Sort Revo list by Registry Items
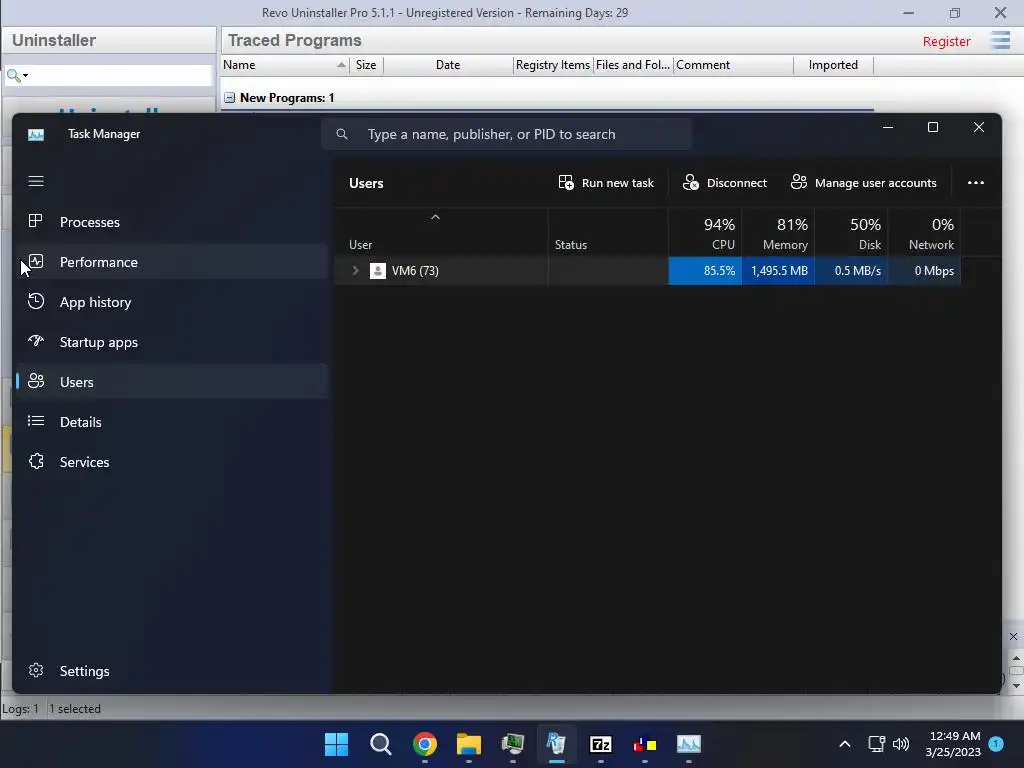The image size is (1024, 768). pyautogui.click(x=553, y=65)
